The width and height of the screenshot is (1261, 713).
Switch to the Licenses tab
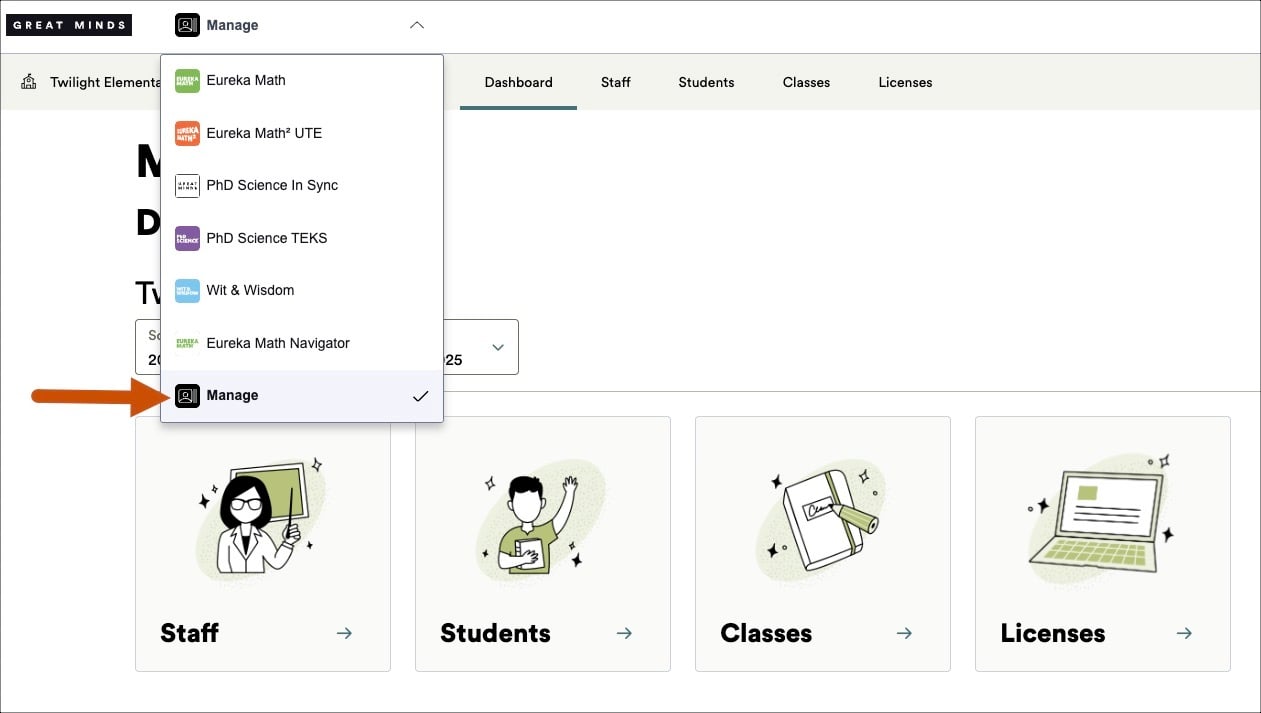click(x=905, y=82)
